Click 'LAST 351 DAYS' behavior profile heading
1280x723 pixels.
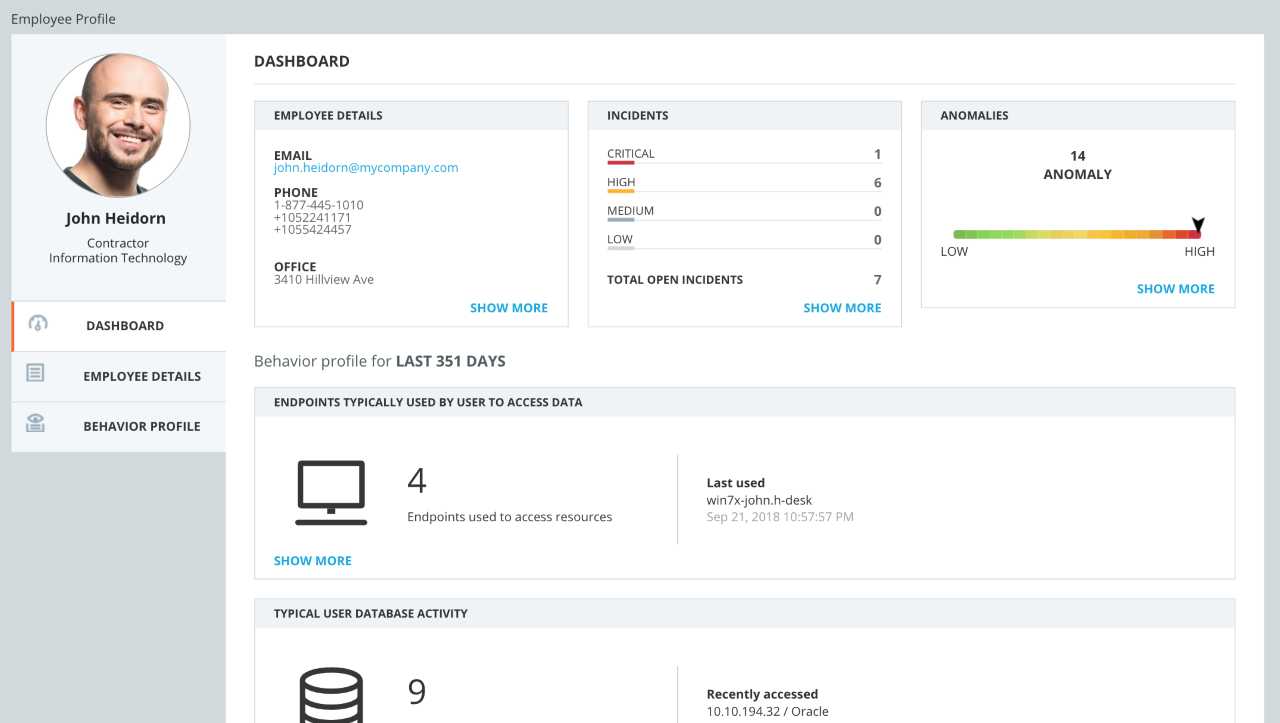[451, 361]
